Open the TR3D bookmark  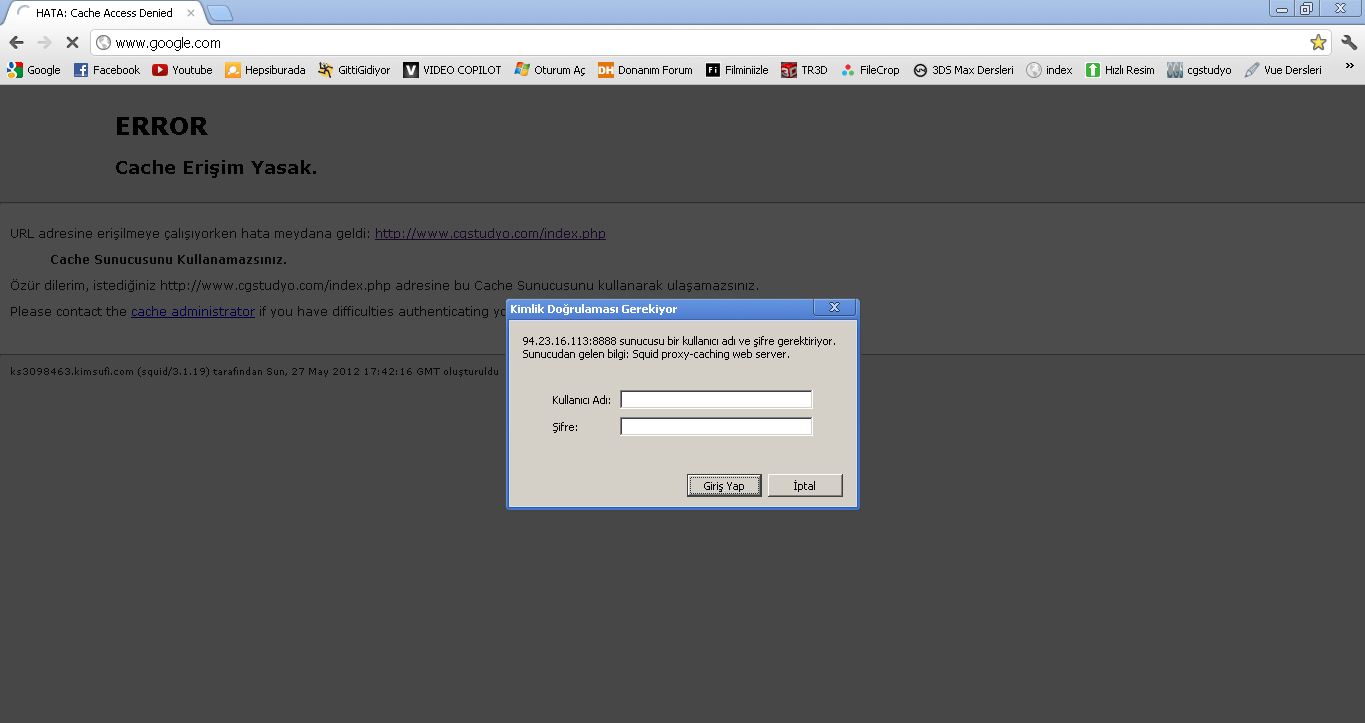804,70
